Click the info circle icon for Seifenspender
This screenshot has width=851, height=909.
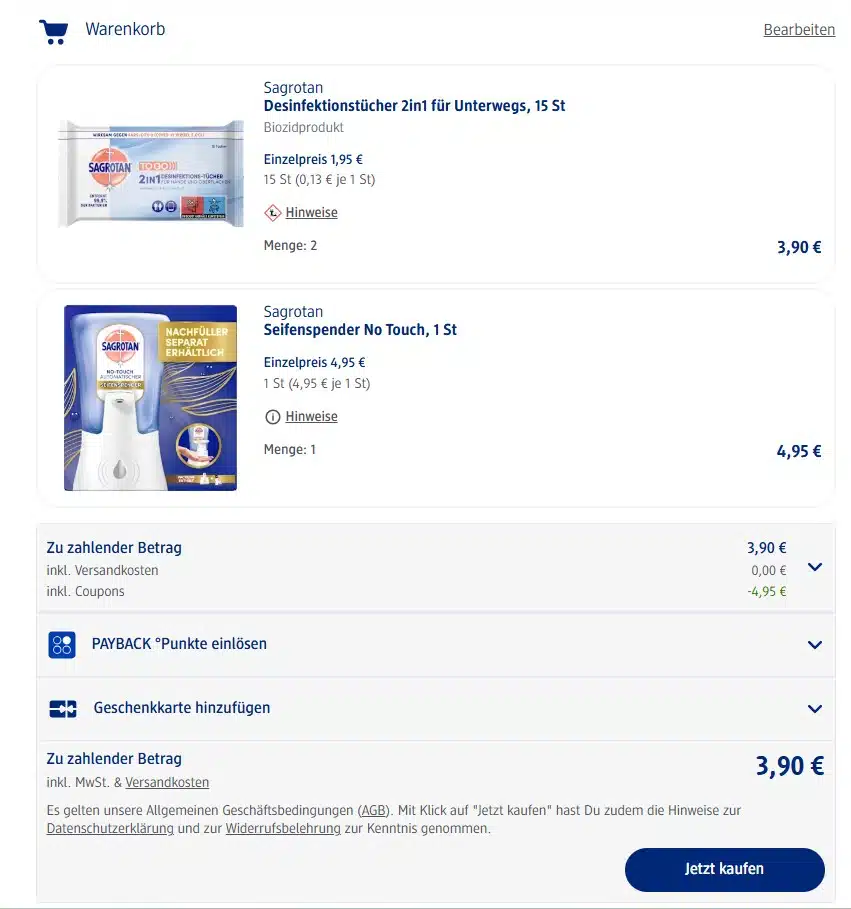pyautogui.click(x=272, y=417)
